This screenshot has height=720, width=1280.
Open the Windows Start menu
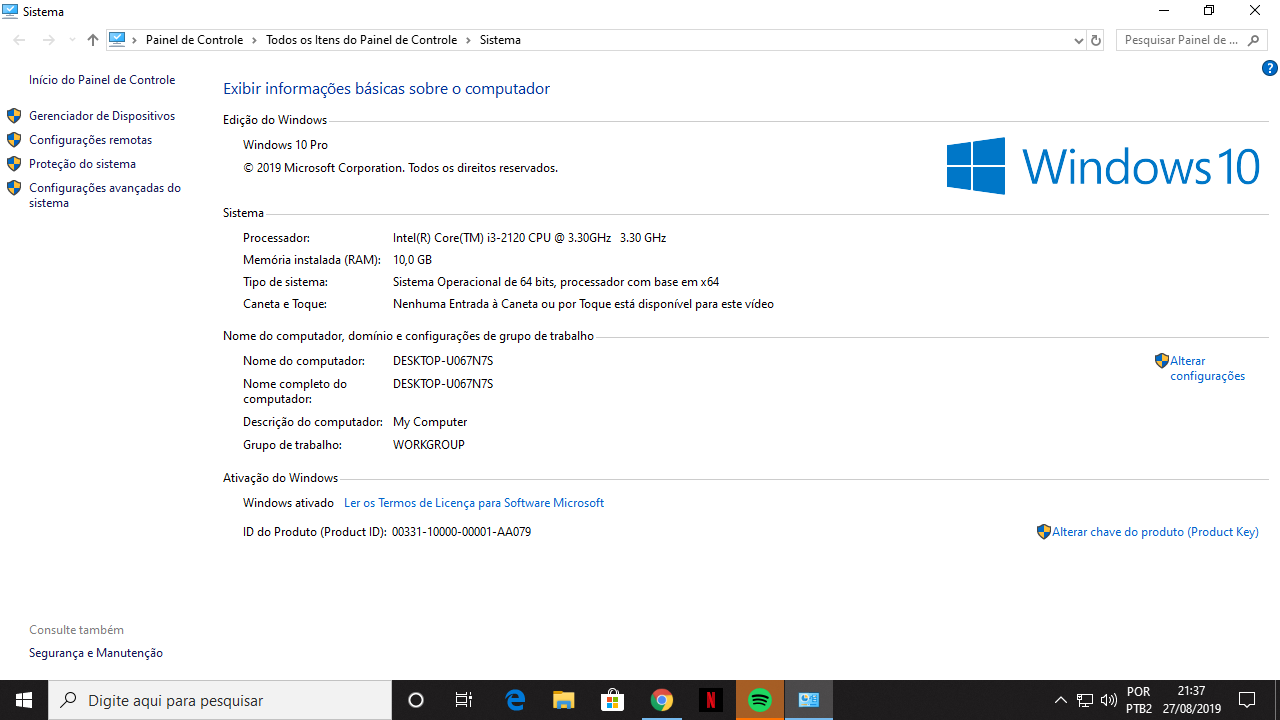[x=24, y=700]
